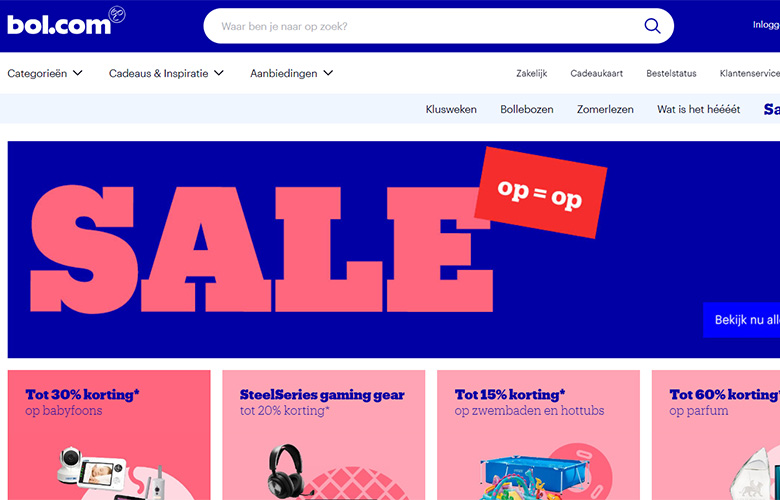Open the Zakelijk link
This screenshot has height=500, width=780.
coord(531,74)
